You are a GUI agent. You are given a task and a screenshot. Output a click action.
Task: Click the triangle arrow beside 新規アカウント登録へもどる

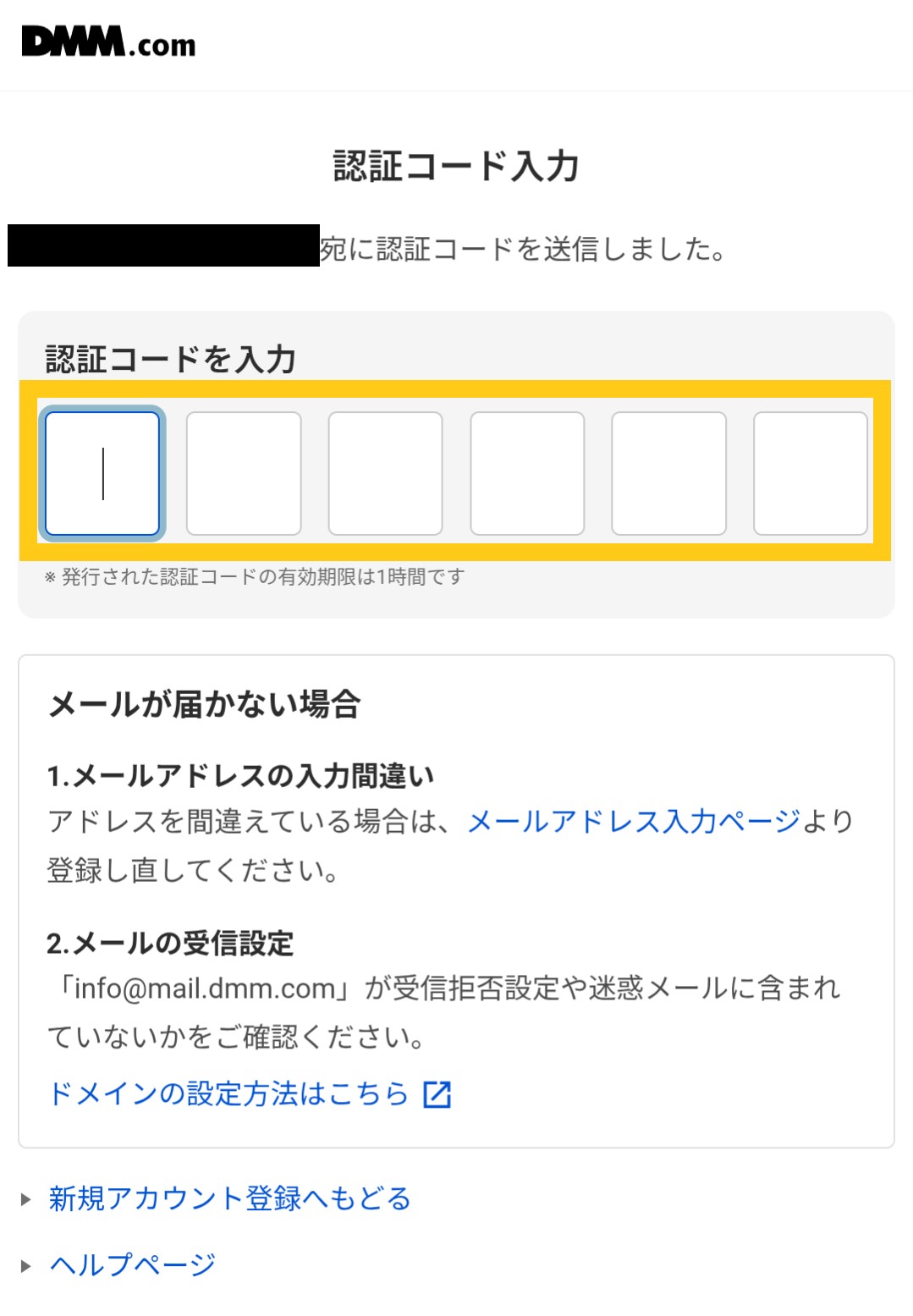(26, 1199)
